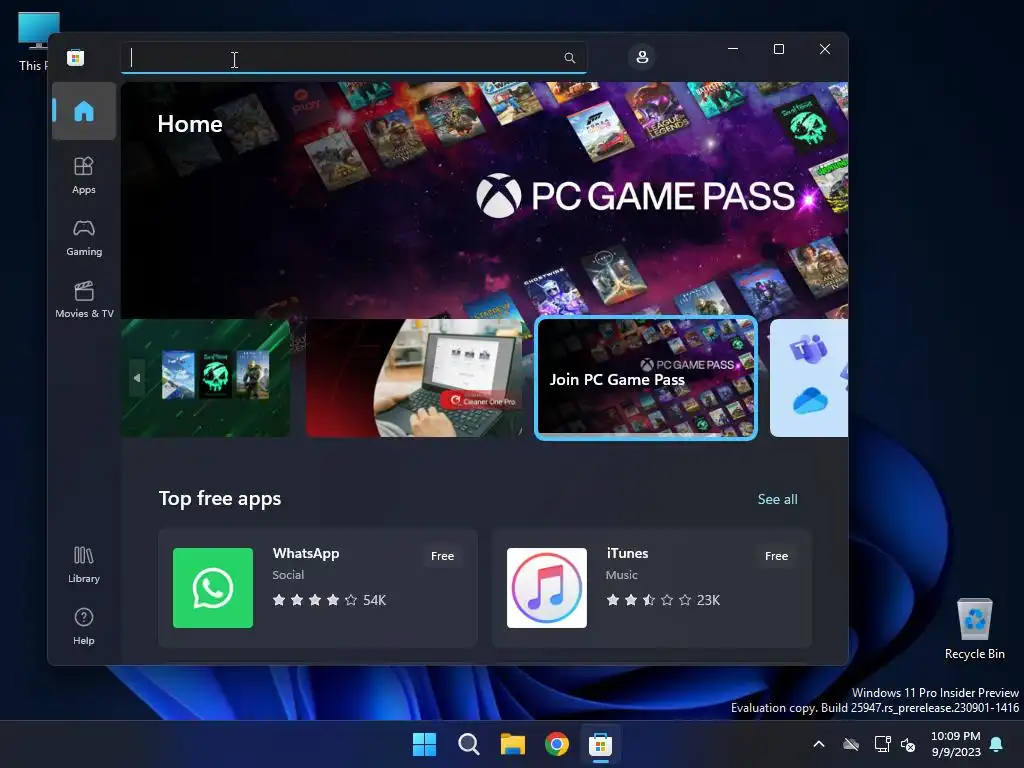Image resolution: width=1024 pixels, height=768 pixels.
Task: Click iTunes star rating 23K
Action: [663, 600]
